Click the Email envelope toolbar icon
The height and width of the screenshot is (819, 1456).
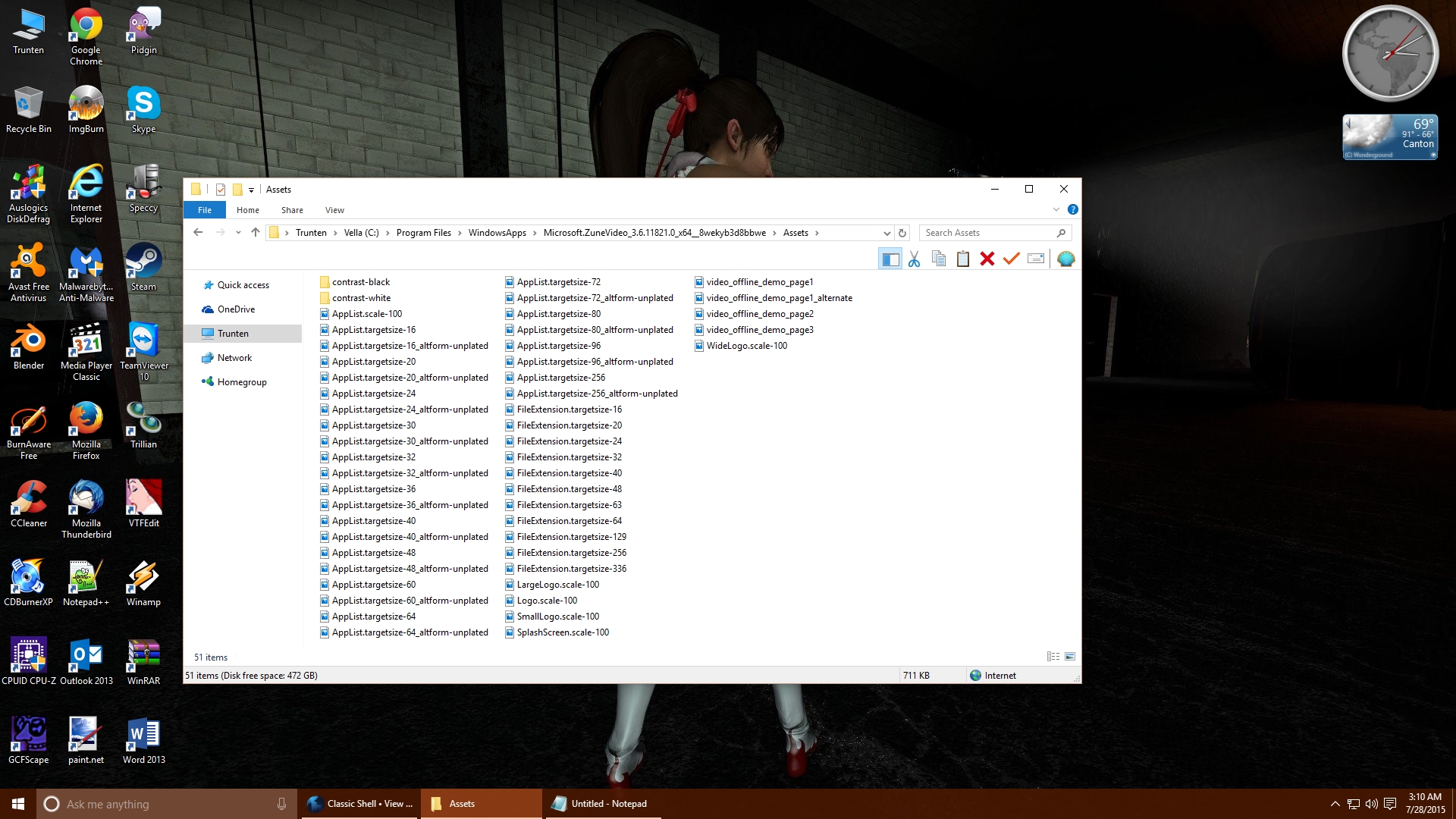(x=1035, y=259)
